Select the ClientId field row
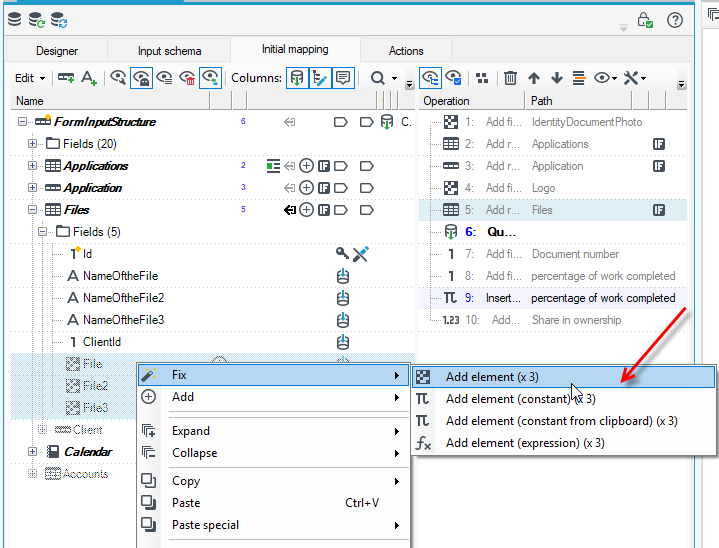Viewport: 719px width, 548px height. 213,342
